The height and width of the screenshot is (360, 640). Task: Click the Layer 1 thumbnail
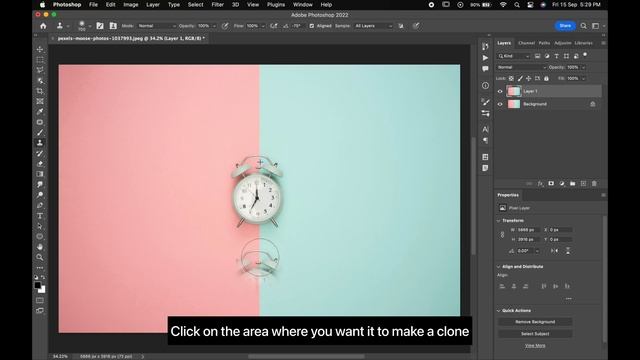point(514,91)
